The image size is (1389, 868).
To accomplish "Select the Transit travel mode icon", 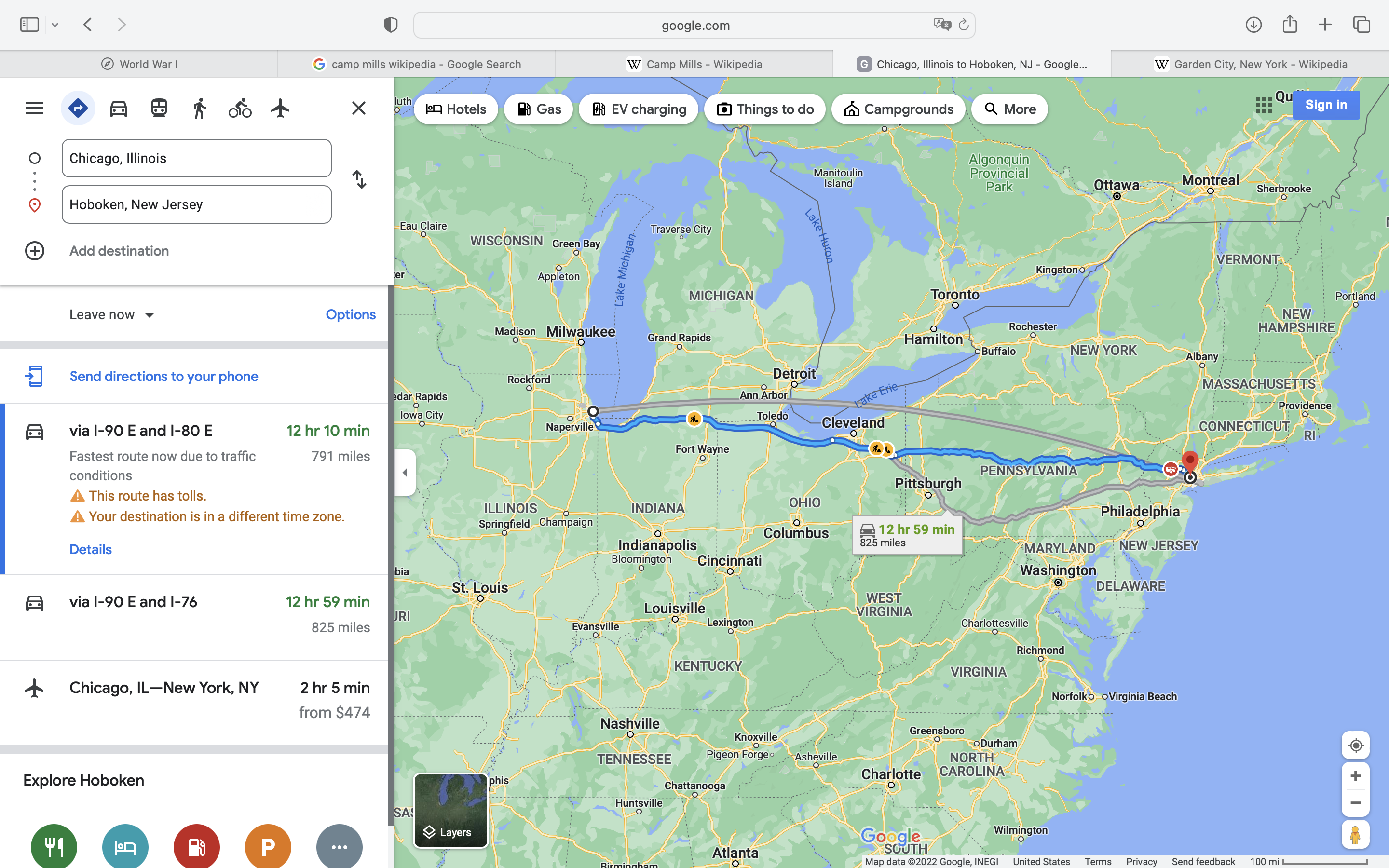I will [159, 108].
